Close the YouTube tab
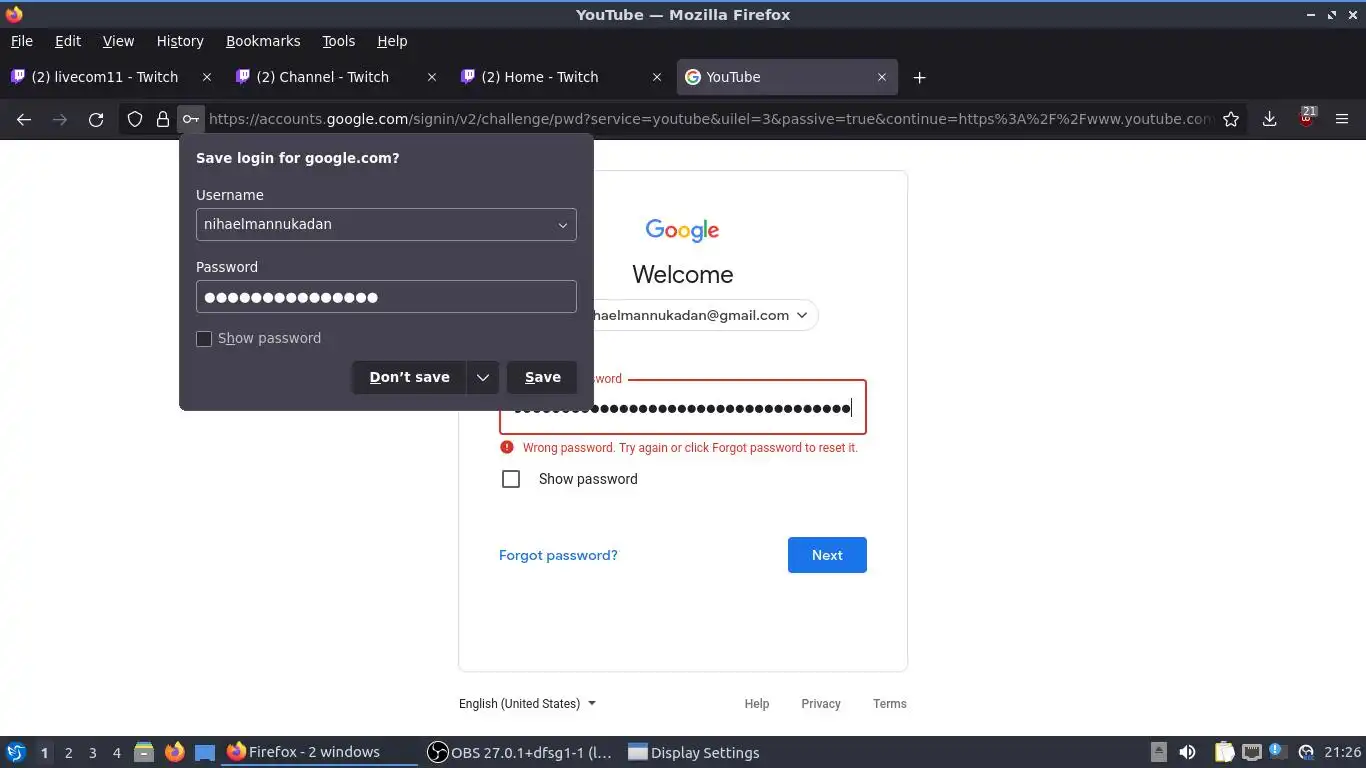This screenshot has height=768, width=1366. pyautogui.click(x=882, y=77)
